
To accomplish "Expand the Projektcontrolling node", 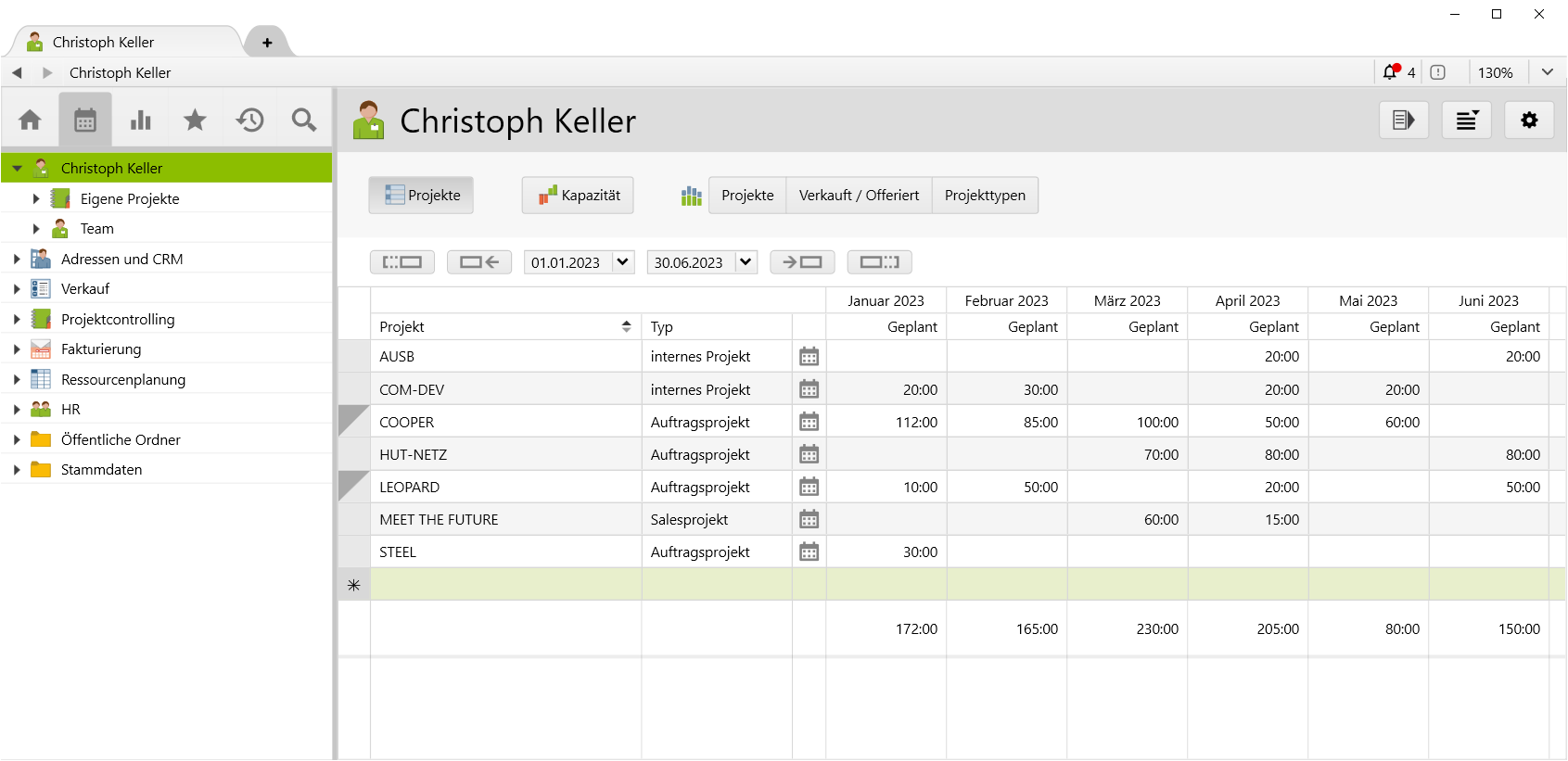I will tap(17, 319).
